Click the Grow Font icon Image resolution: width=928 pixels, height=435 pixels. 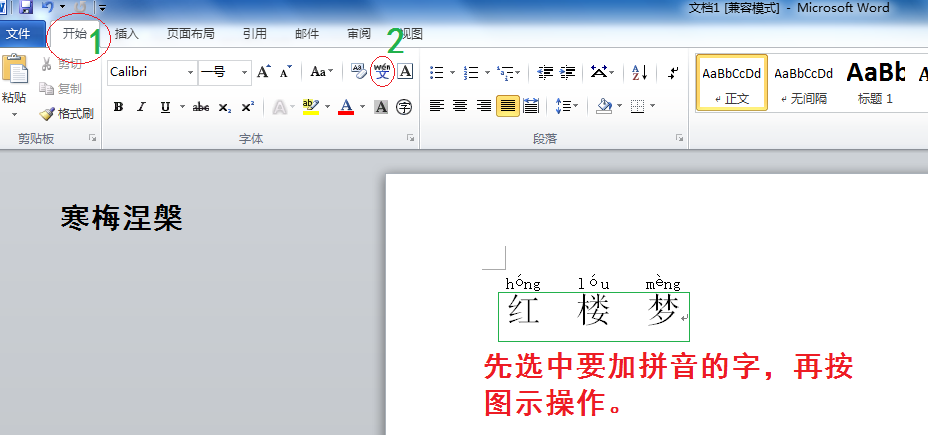[264, 72]
